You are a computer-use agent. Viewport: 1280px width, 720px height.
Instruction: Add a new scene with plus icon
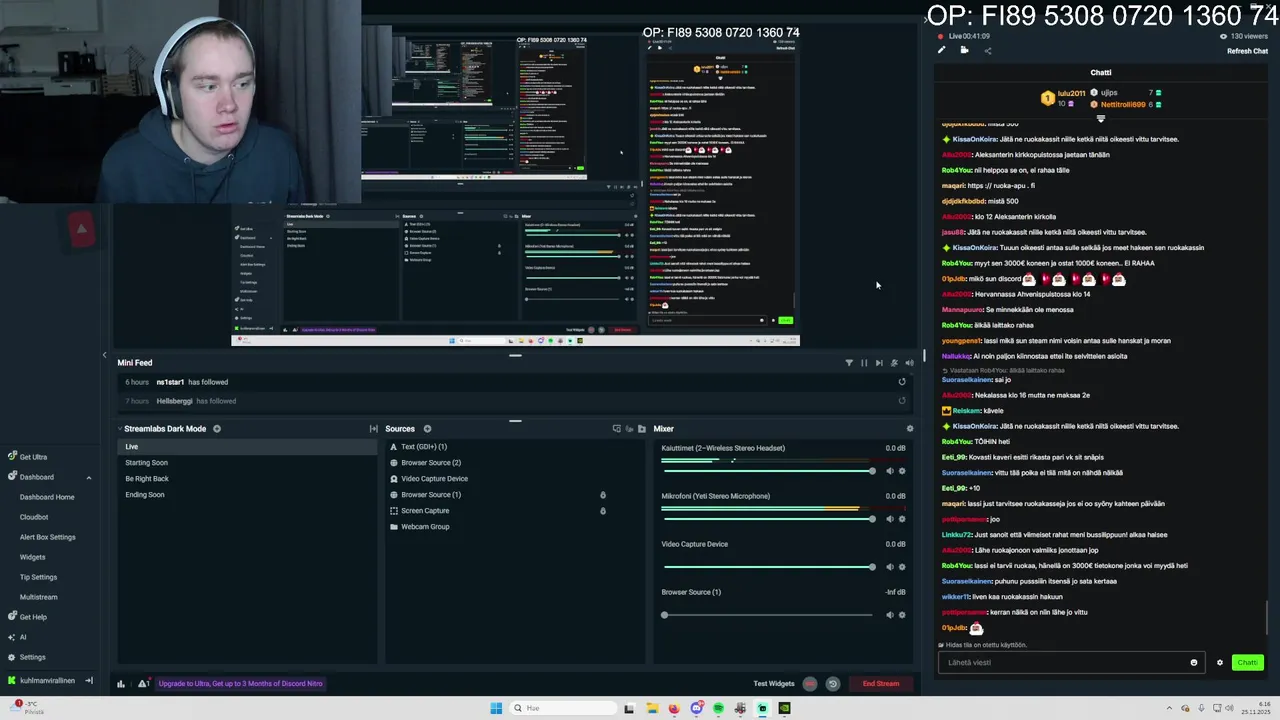click(217, 429)
